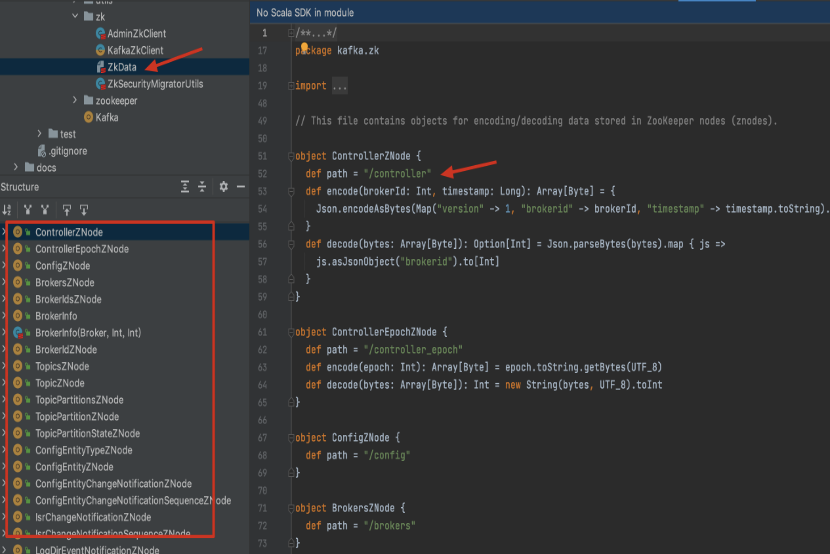This screenshot has width=830, height=554.
Task: Hide the Structure panel with minus icon
Action: [240, 187]
